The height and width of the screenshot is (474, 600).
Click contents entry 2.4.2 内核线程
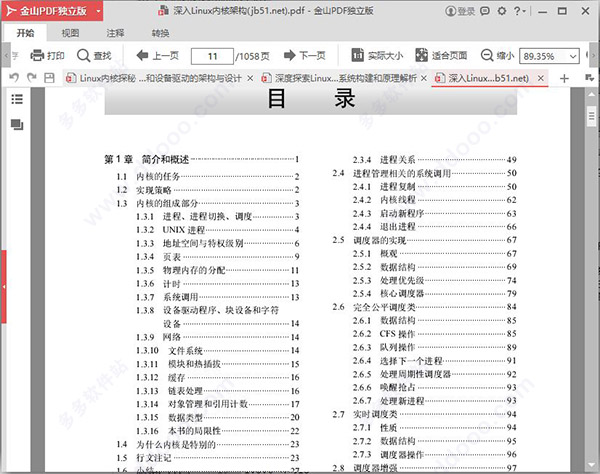[434, 200]
